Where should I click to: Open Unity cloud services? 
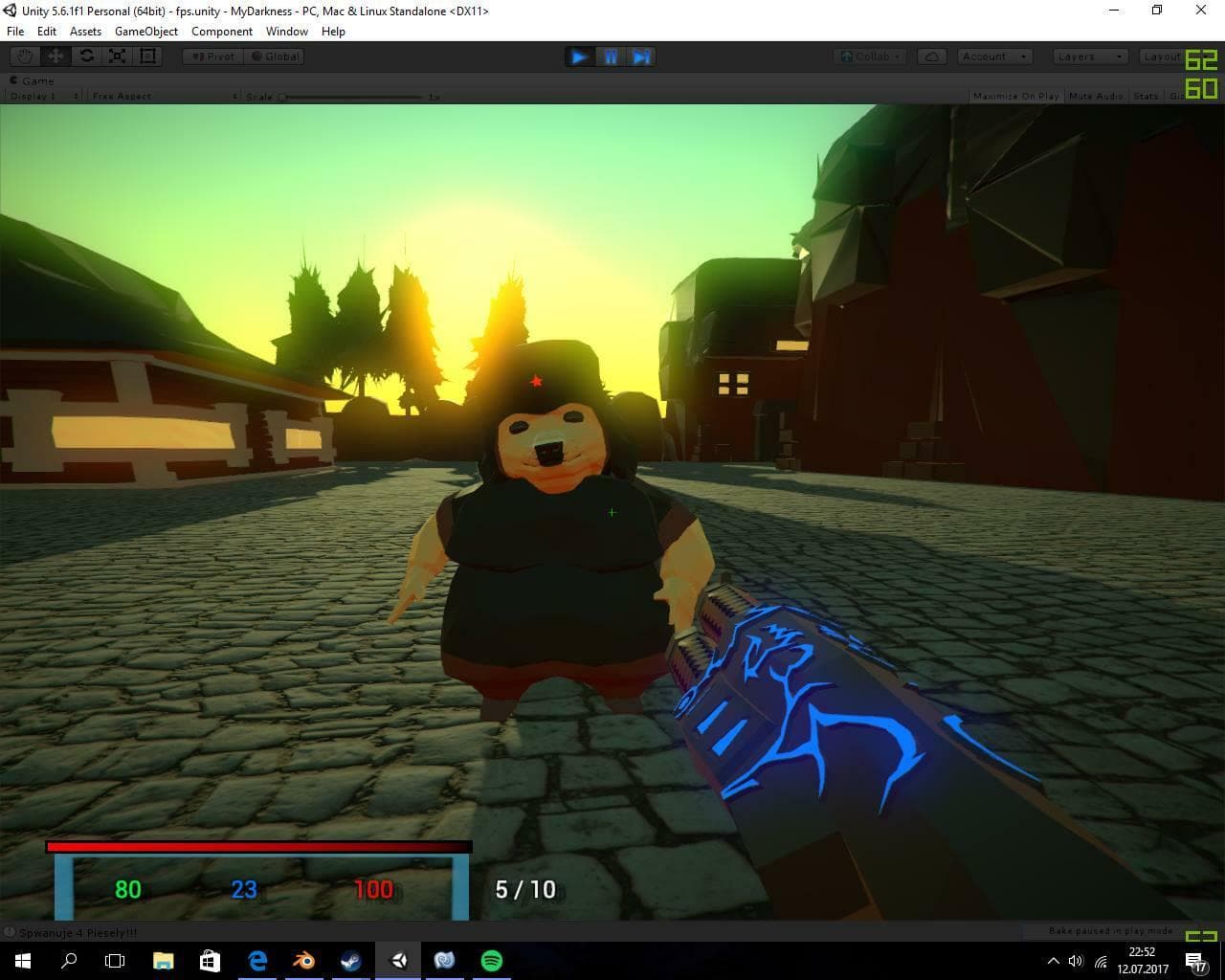click(931, 56)
